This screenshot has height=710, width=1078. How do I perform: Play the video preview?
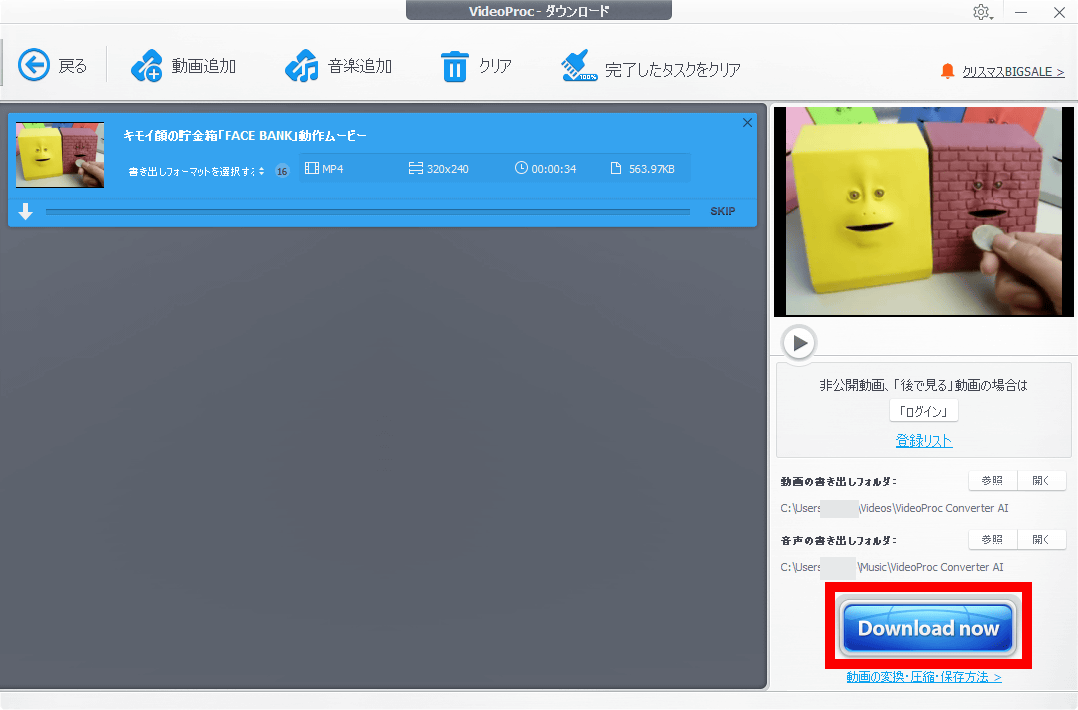coord(799,343)
